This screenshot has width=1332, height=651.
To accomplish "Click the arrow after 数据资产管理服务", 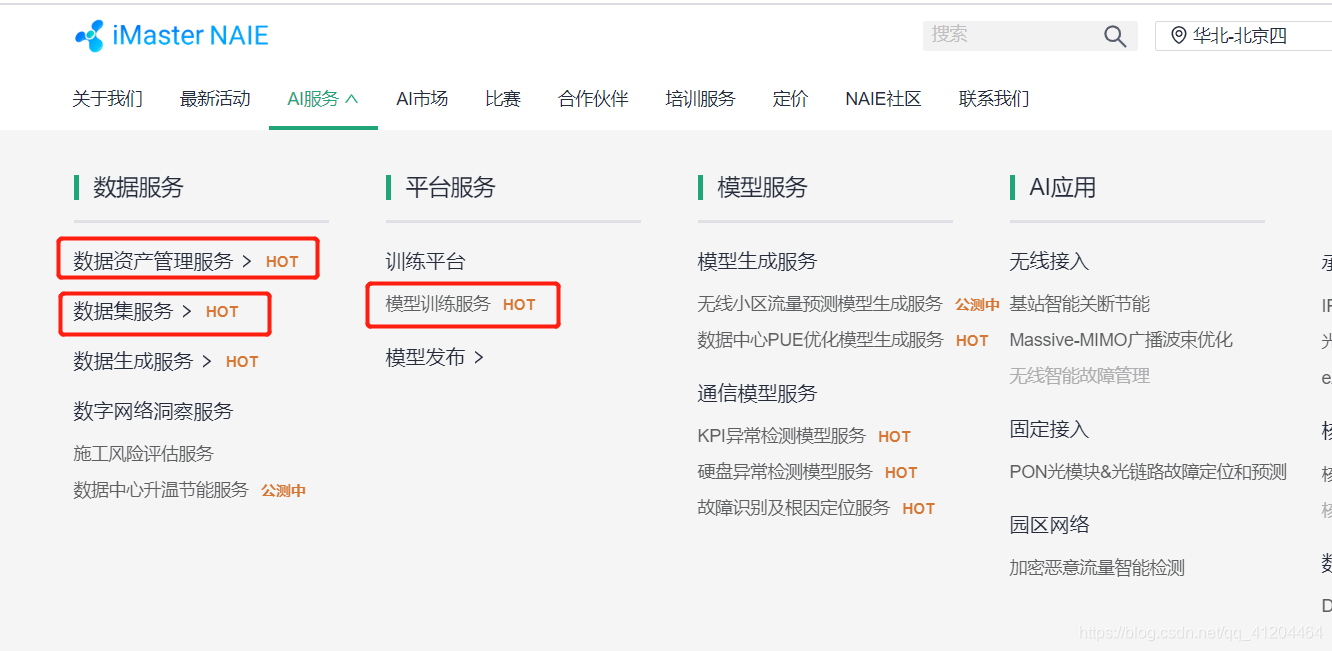I will [x=247, y=261].
